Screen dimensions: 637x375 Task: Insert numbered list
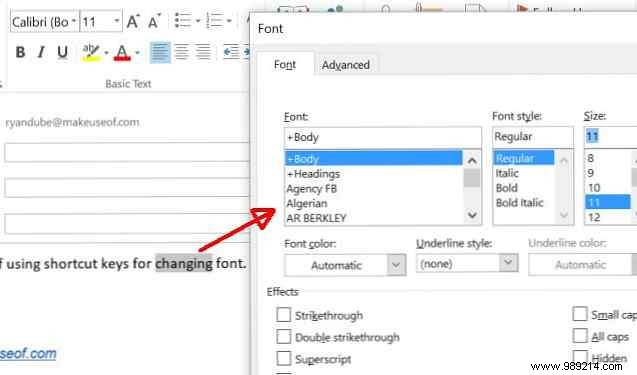click(x=214, y=20)
